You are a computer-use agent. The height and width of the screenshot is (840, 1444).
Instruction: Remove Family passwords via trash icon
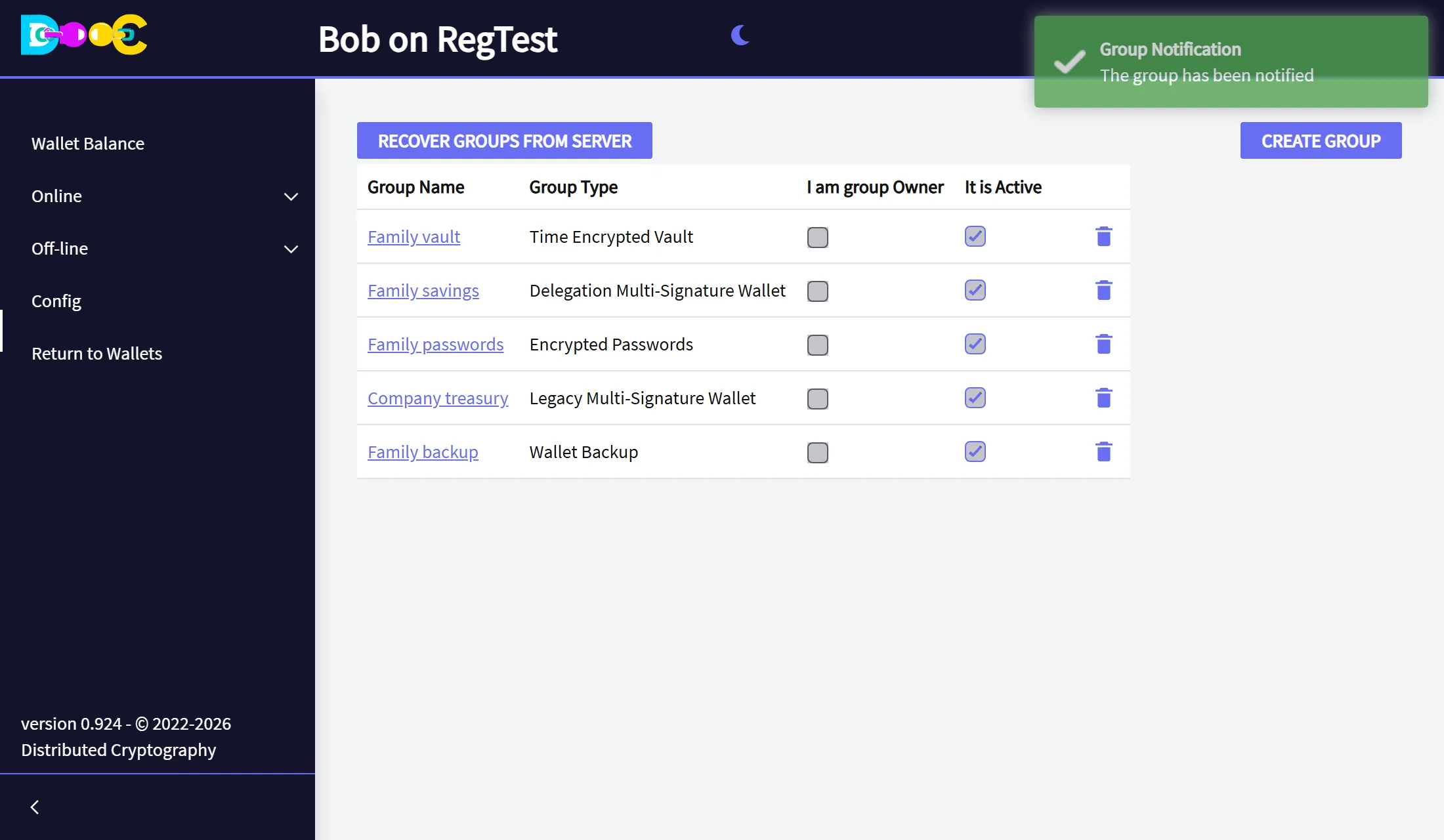[1103, 344]
